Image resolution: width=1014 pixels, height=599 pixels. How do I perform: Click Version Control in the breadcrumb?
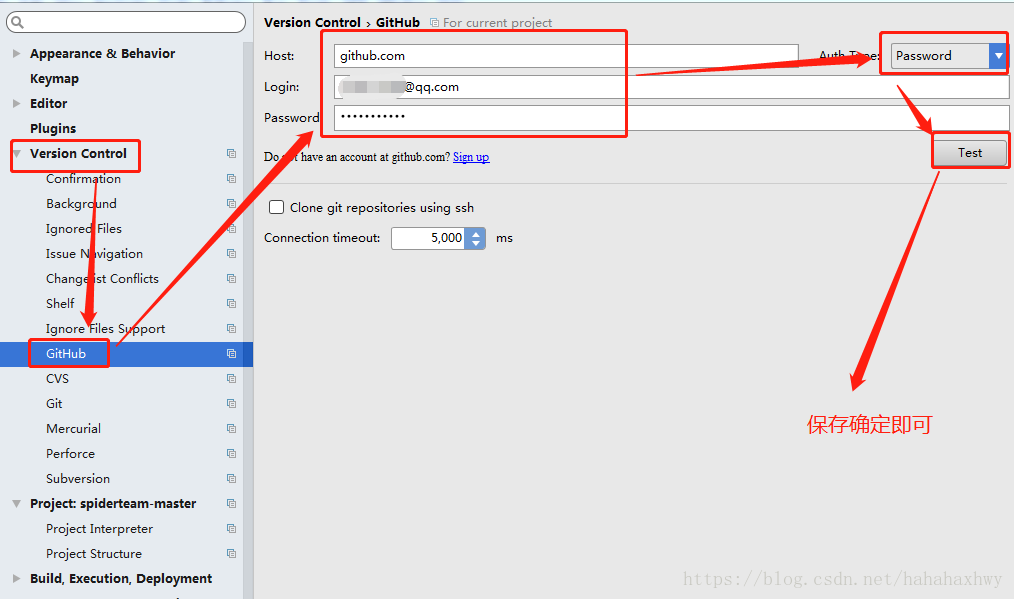coord(312,23)
